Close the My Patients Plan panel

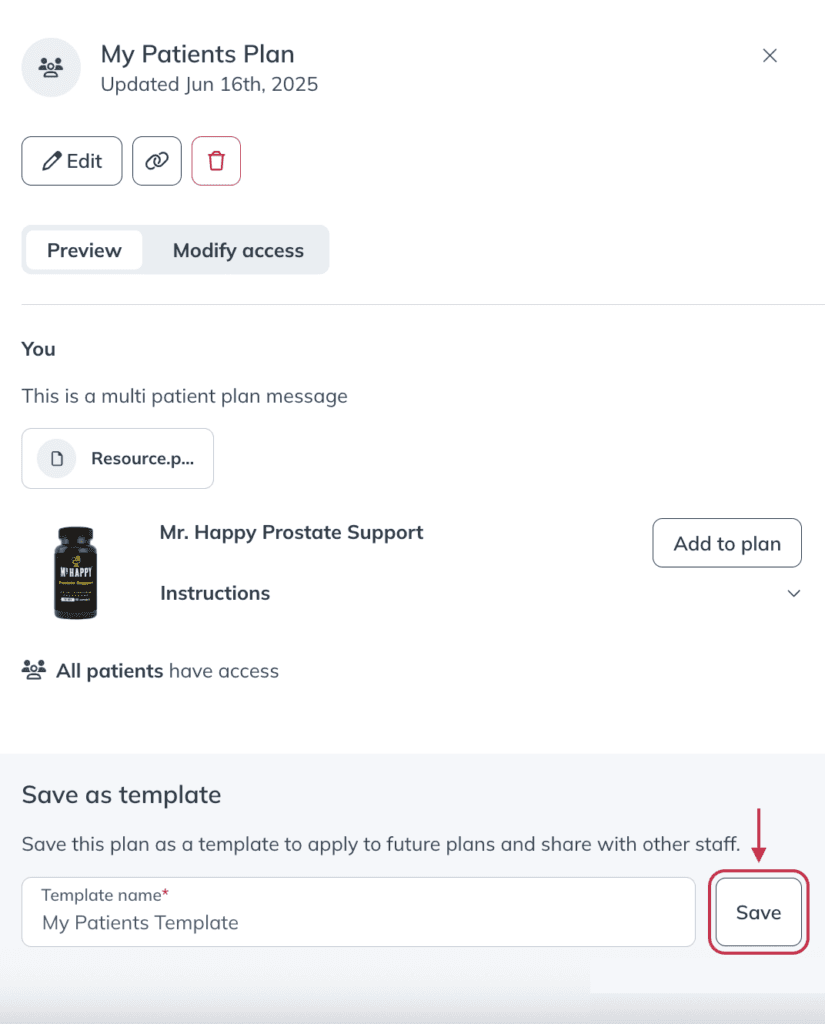pos(769,56)
